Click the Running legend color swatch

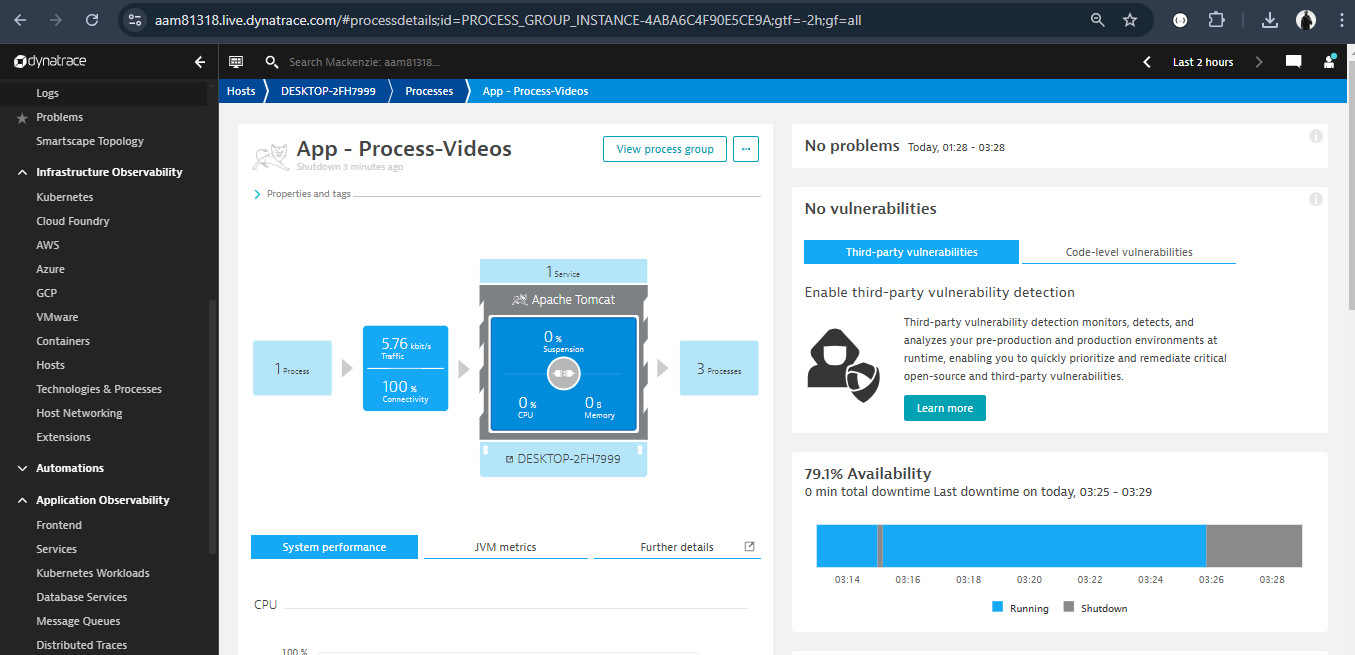pyautogui.click(x=997, y=607)
